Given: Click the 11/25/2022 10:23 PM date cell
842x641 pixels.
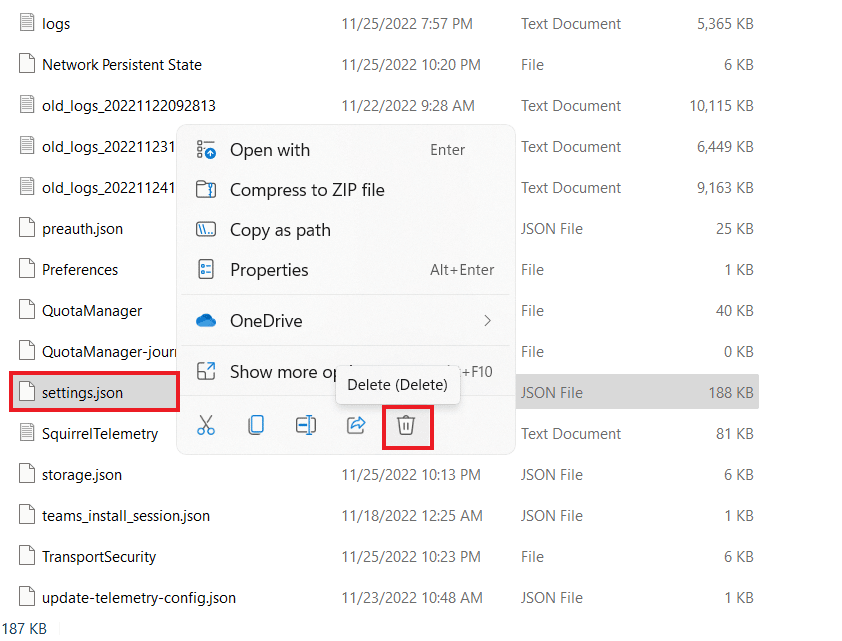Looking at the screenshot, I should click(411, 557).
